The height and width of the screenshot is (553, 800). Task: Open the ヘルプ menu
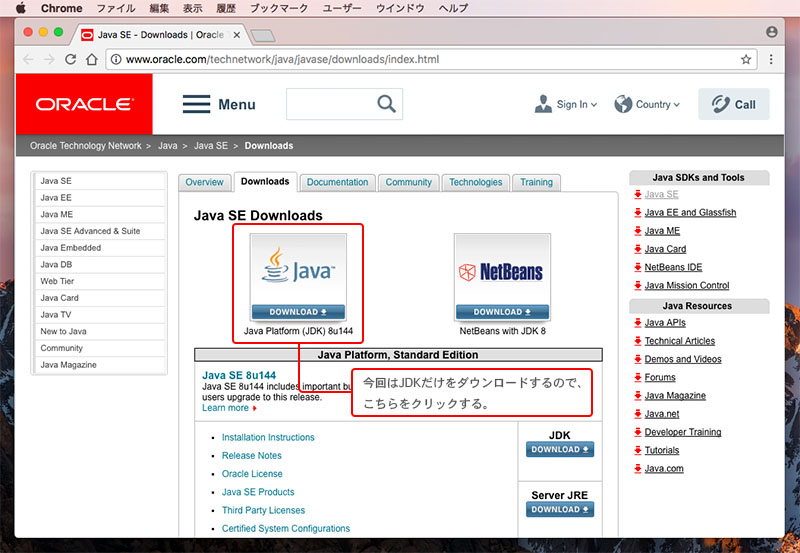click(453, 8)
